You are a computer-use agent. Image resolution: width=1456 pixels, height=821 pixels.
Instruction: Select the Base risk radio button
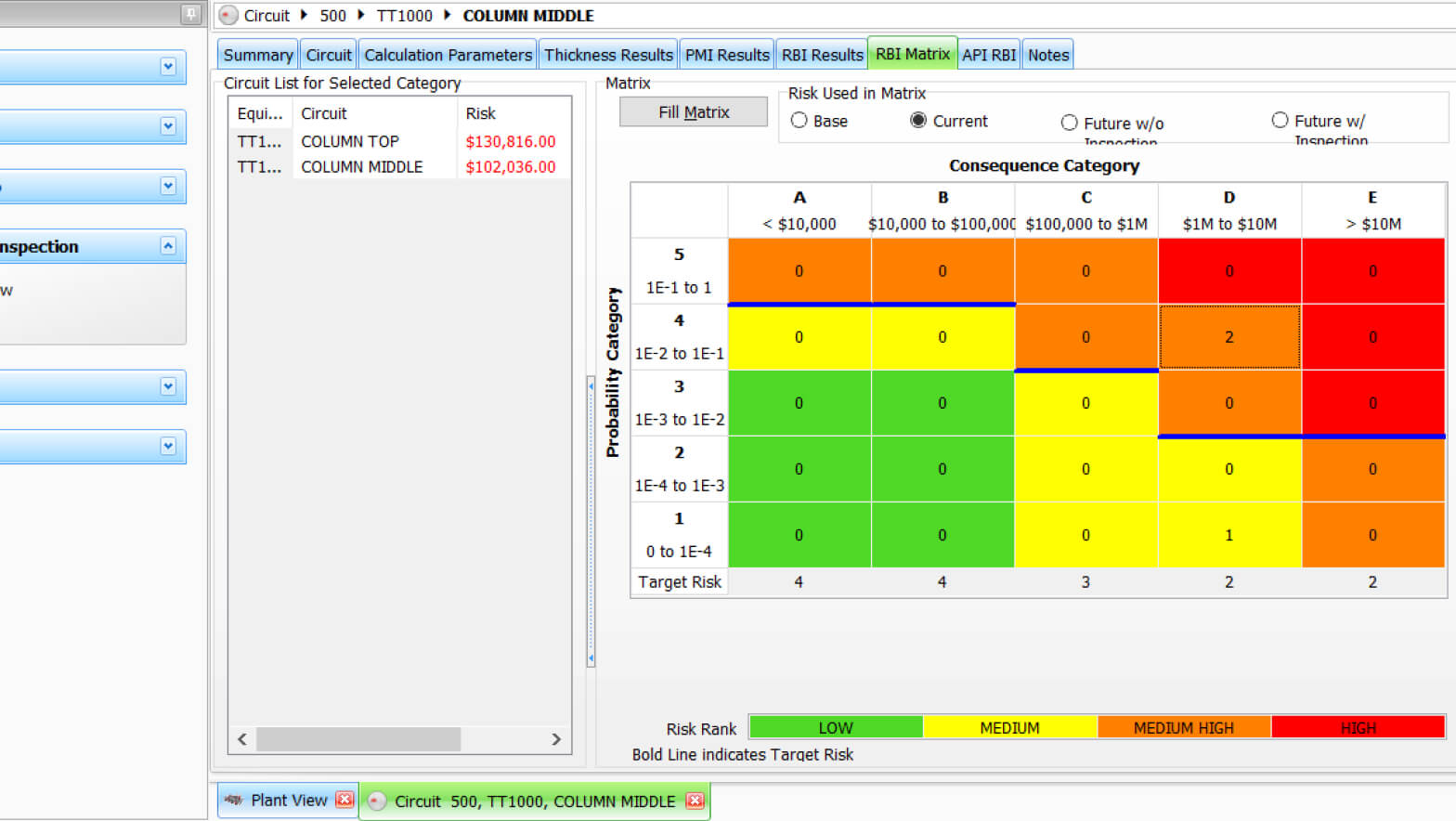pyautogui.click(x=799, y=121)
